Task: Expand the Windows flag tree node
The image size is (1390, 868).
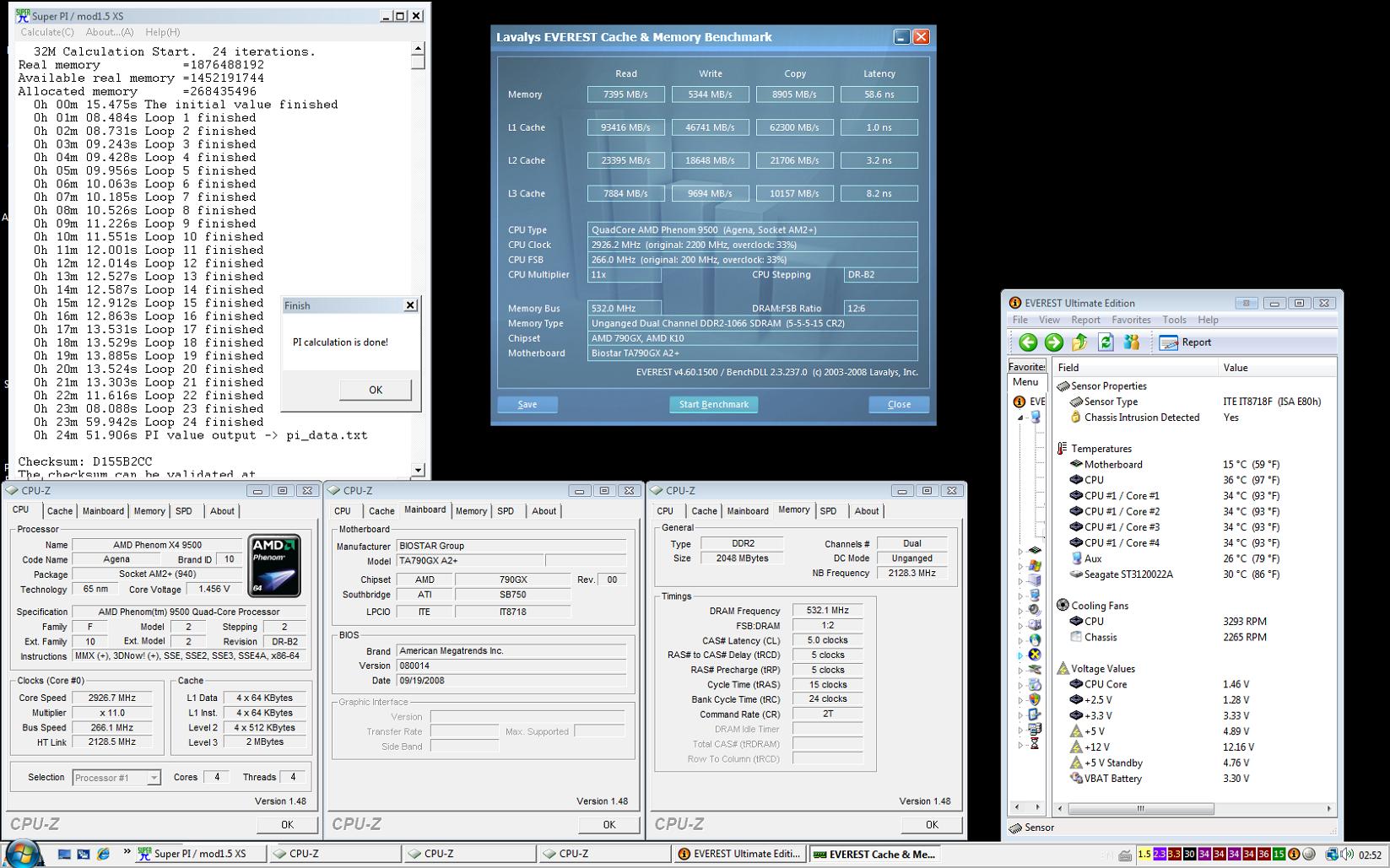Action: tap(1020, 566)
